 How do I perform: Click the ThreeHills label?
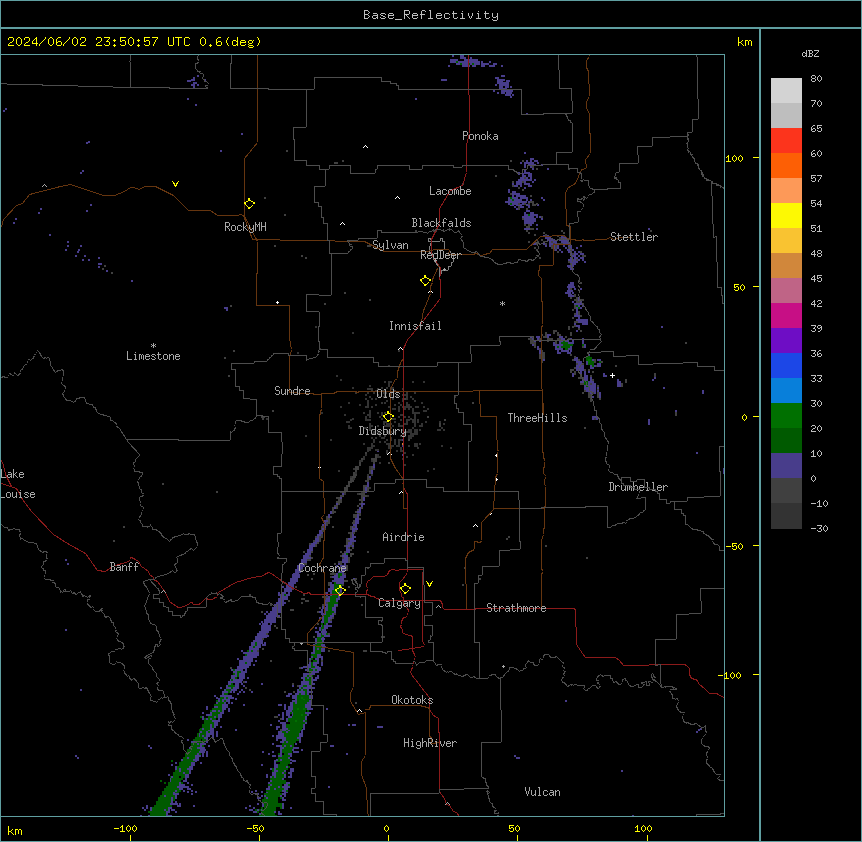tap(537, 418)
